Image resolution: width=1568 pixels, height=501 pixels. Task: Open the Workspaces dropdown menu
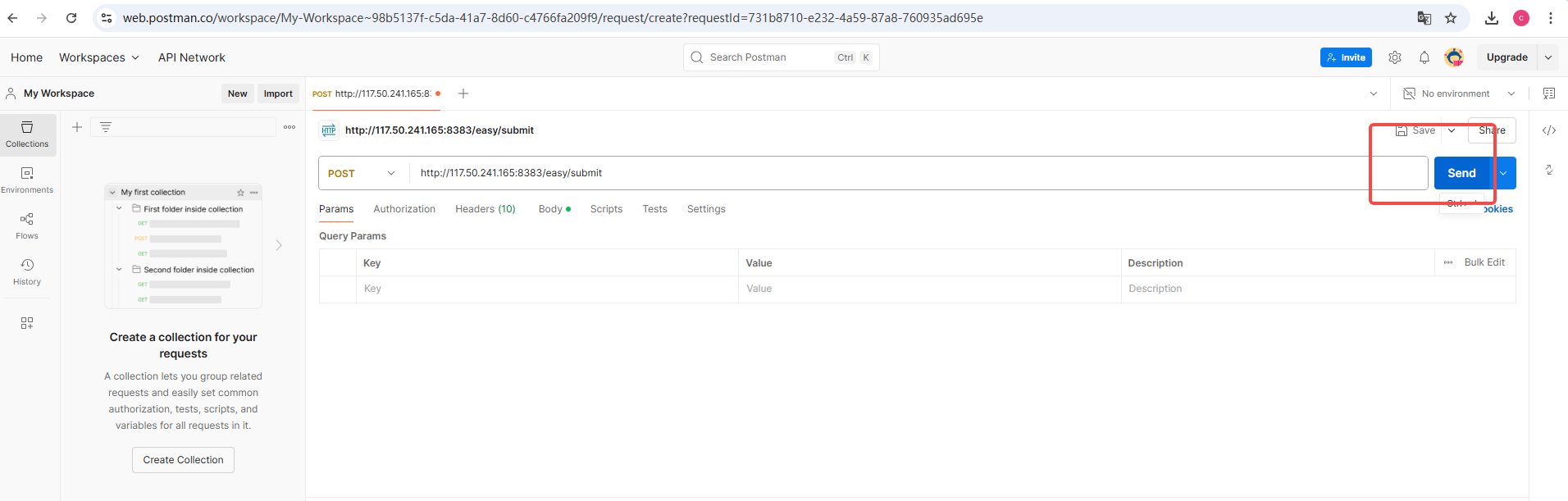[99, 57]
